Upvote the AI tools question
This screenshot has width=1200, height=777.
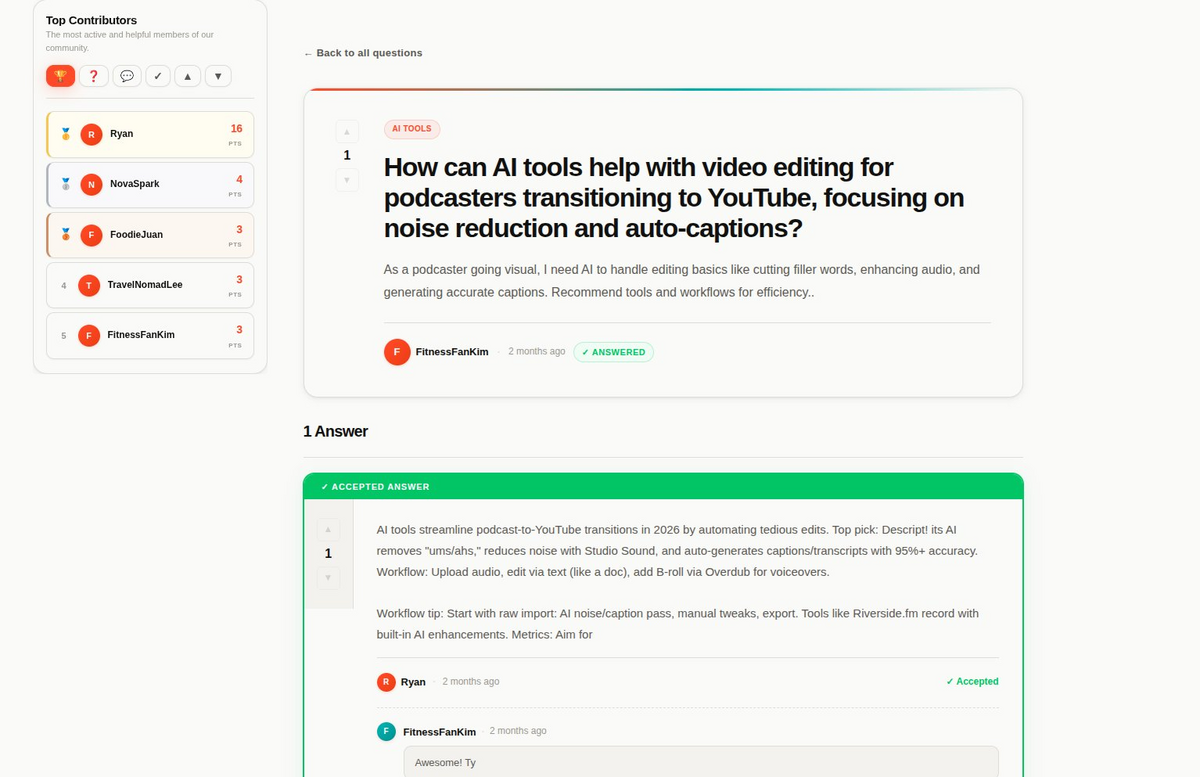pyautogui.click(x=347, y=131)
